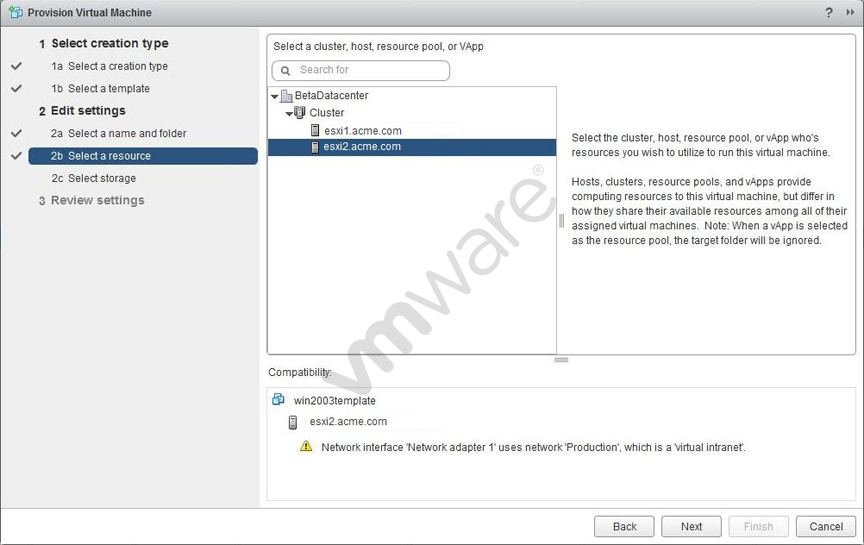
Task: Click the esxi1.acme.com host icon
Action: (x=315, y=130)
